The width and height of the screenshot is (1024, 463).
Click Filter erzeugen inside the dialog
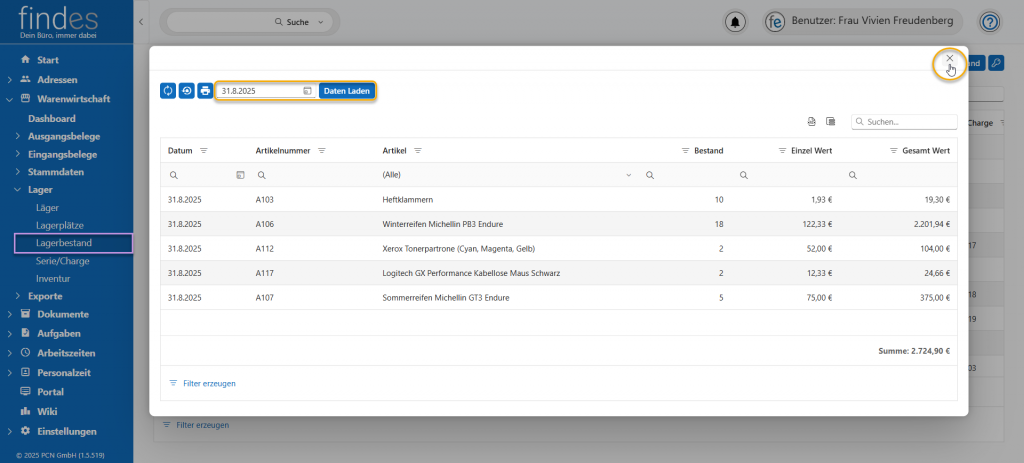209,383
